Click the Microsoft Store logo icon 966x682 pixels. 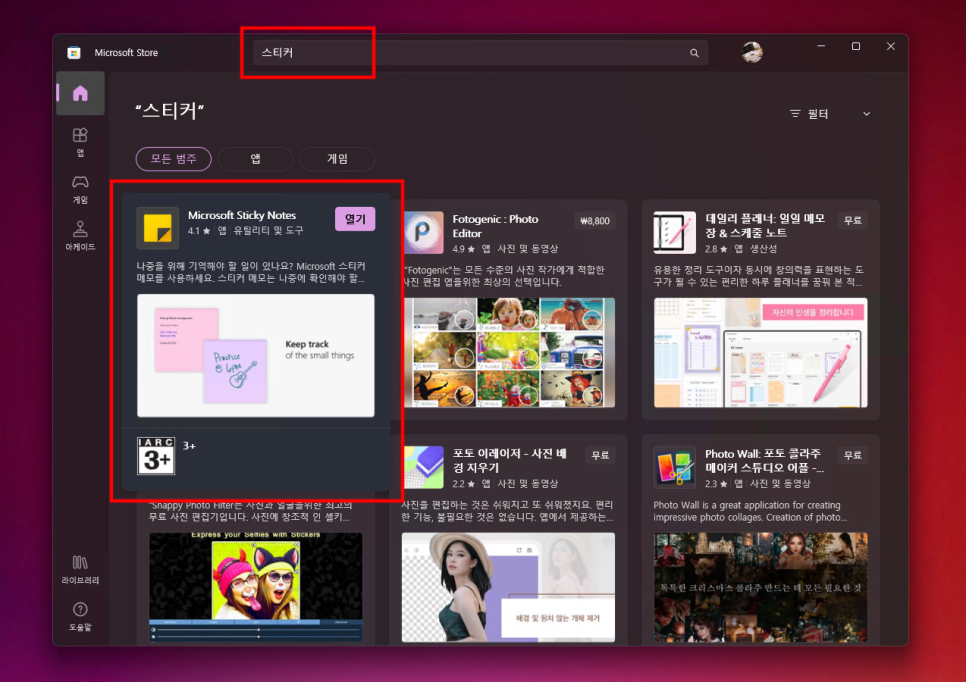click(74, 53)
